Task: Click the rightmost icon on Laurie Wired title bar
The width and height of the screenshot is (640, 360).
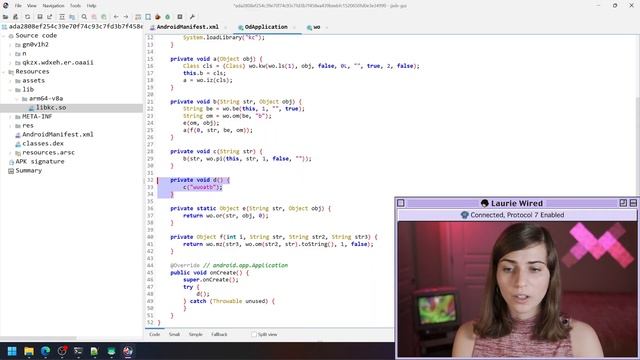Action: point(633,203)
